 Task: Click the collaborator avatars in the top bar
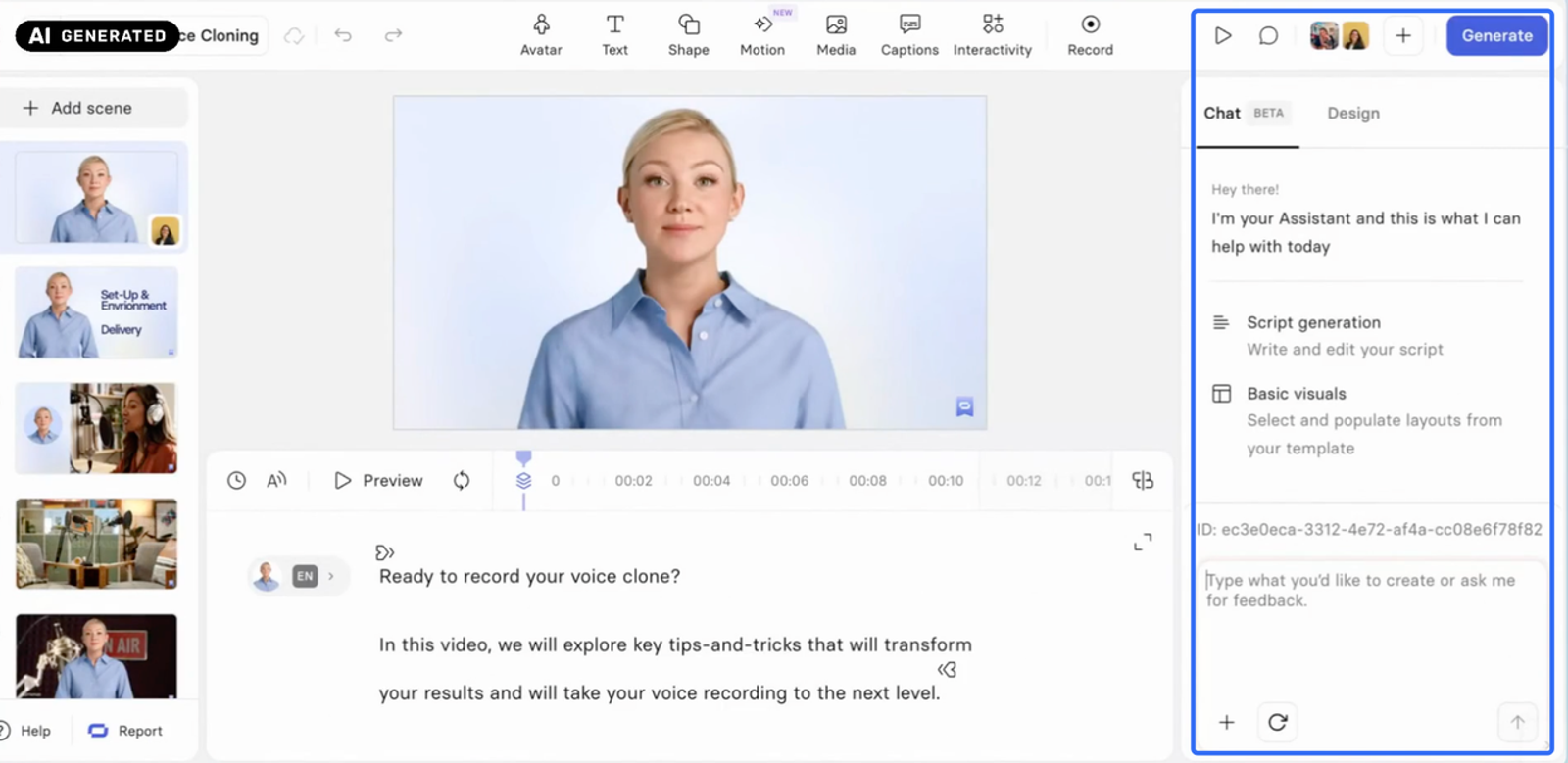click(1340, 36)
